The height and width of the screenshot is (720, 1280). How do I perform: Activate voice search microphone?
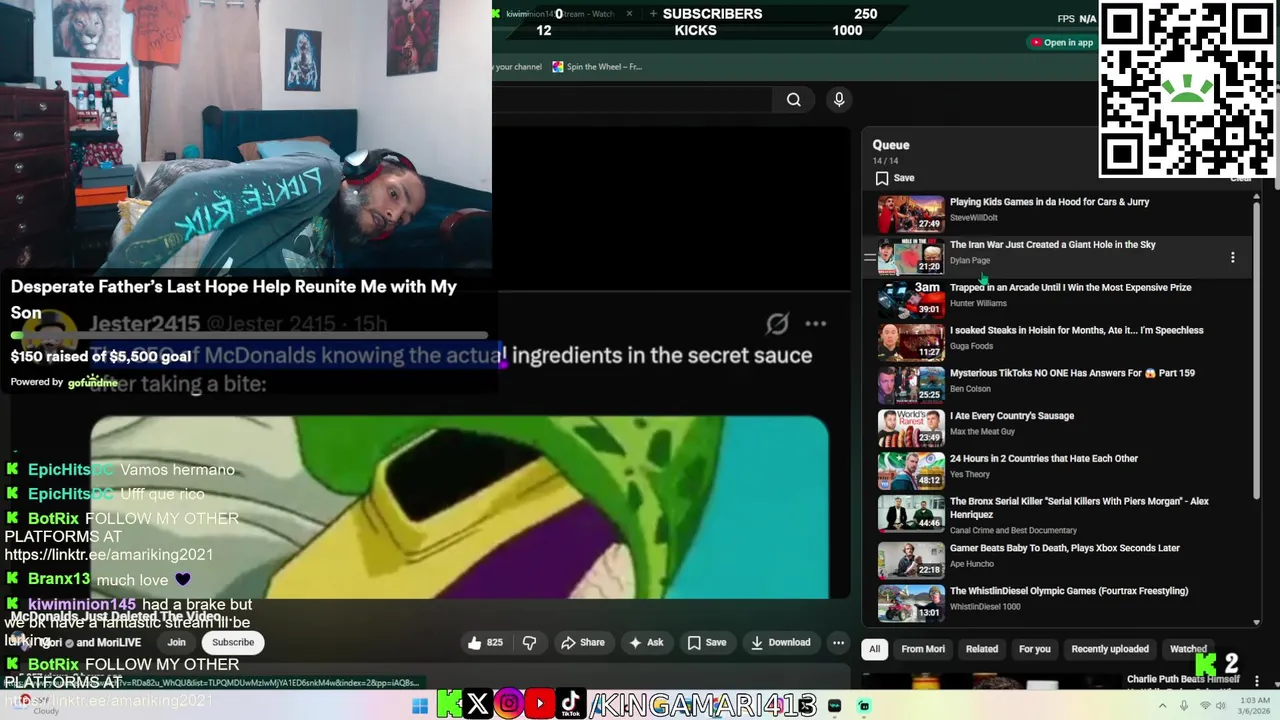tap(839, 99)
